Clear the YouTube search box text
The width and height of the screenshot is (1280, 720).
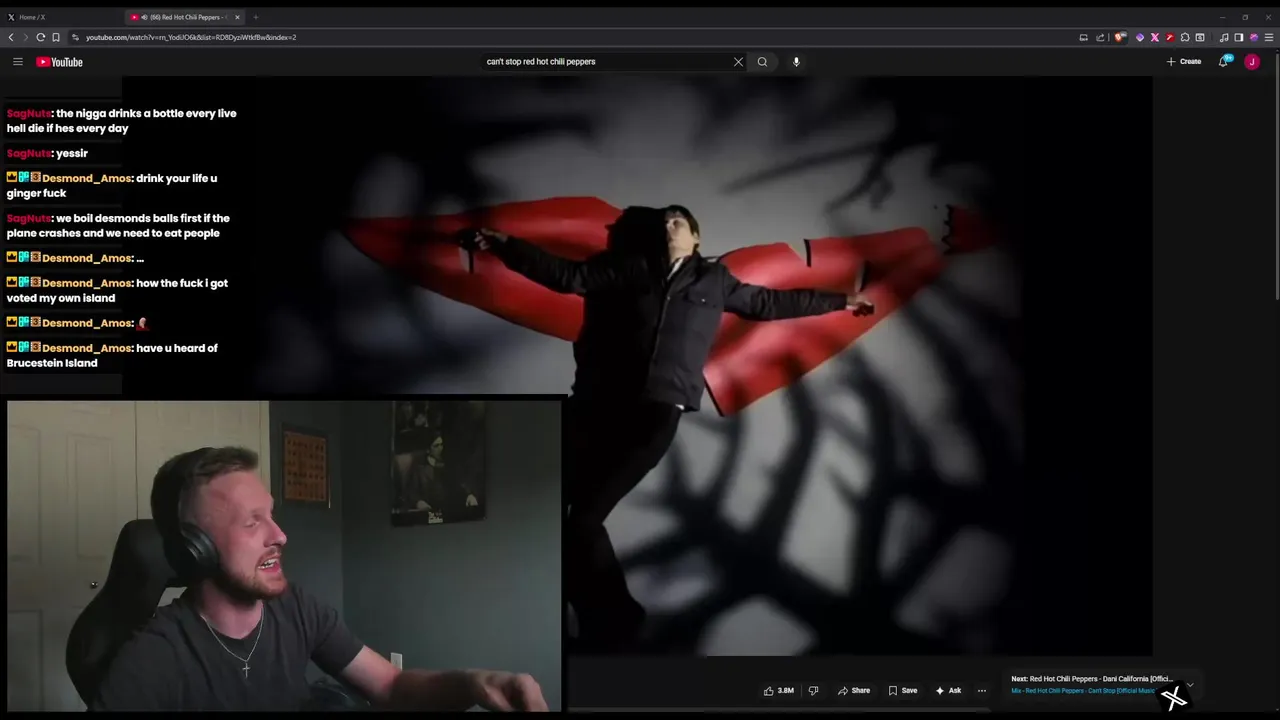click(x=738, y=62)
